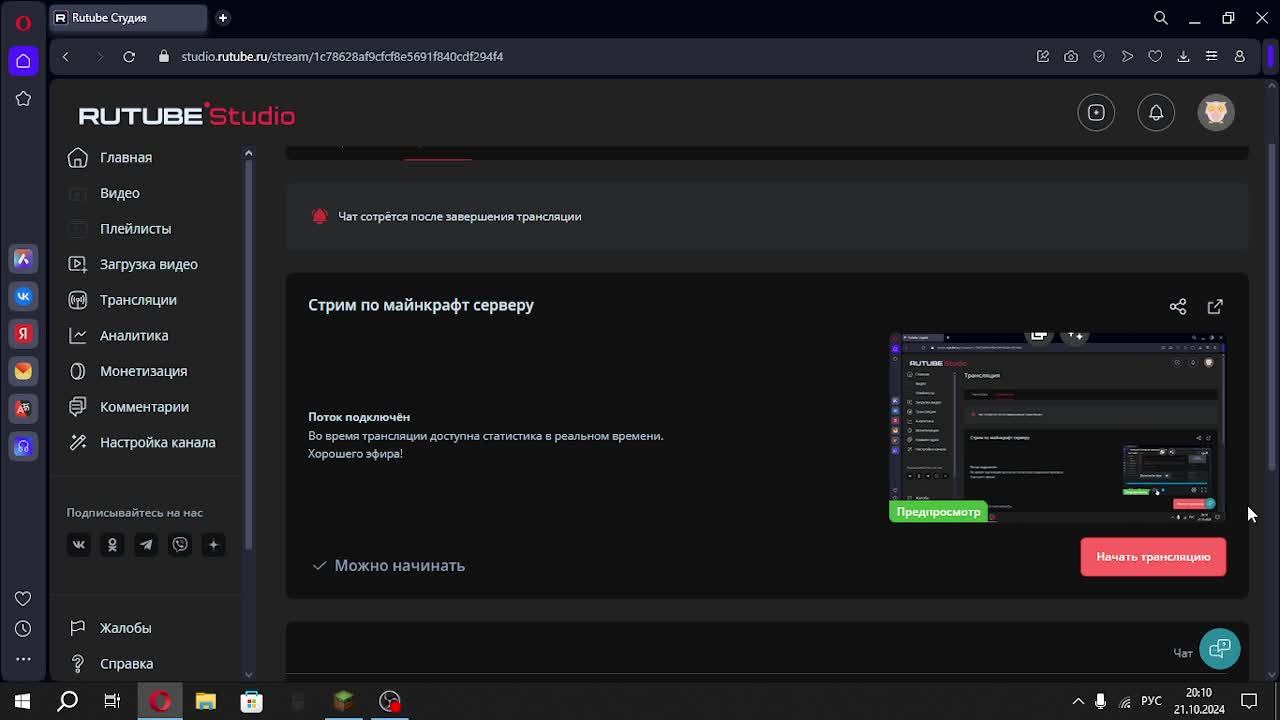Open user profile avatar

(1216, 113)
